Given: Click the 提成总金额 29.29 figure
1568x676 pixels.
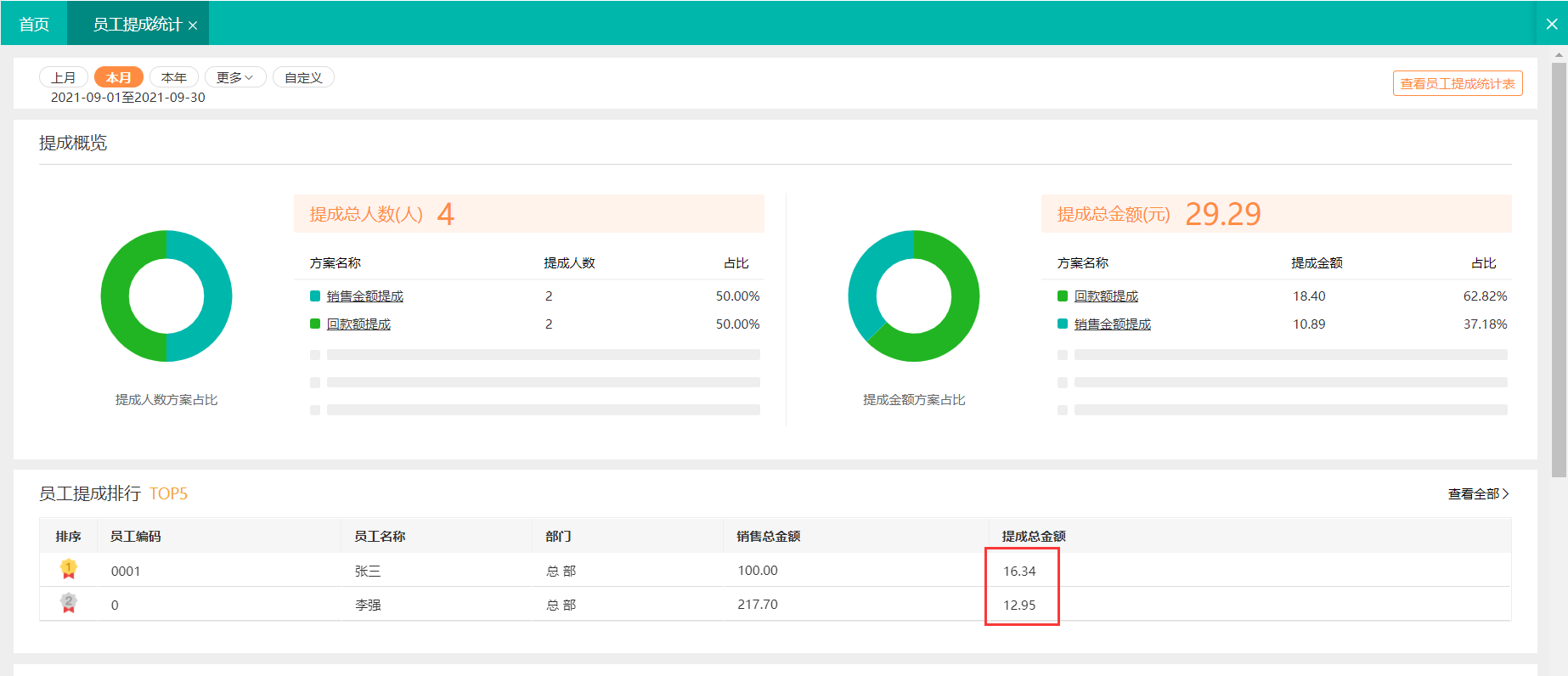Looking at the screenshot, I should tap(1223, 214).
